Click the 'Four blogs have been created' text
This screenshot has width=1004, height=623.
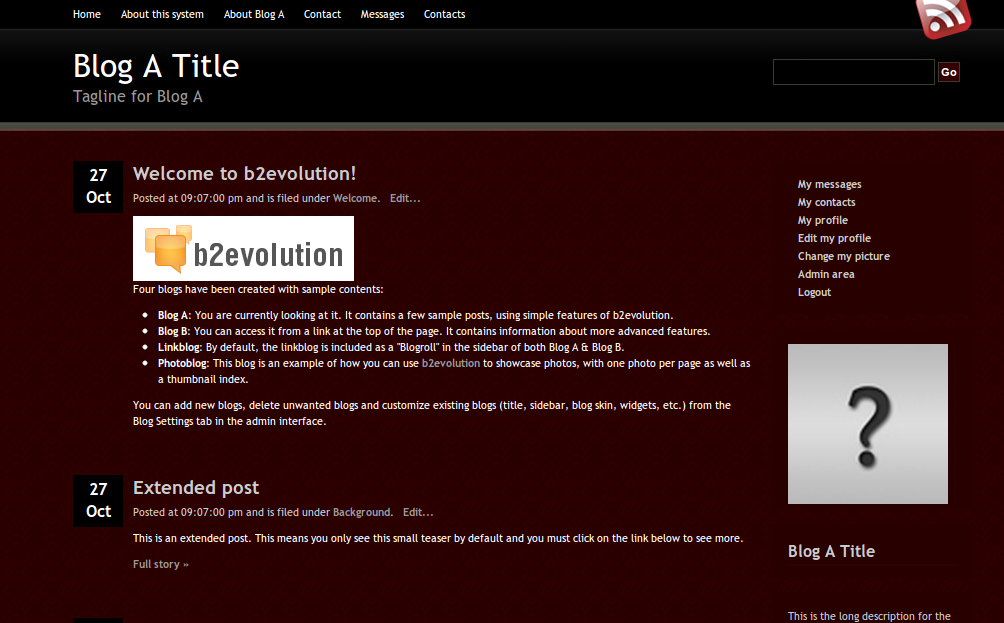point(258,289)
